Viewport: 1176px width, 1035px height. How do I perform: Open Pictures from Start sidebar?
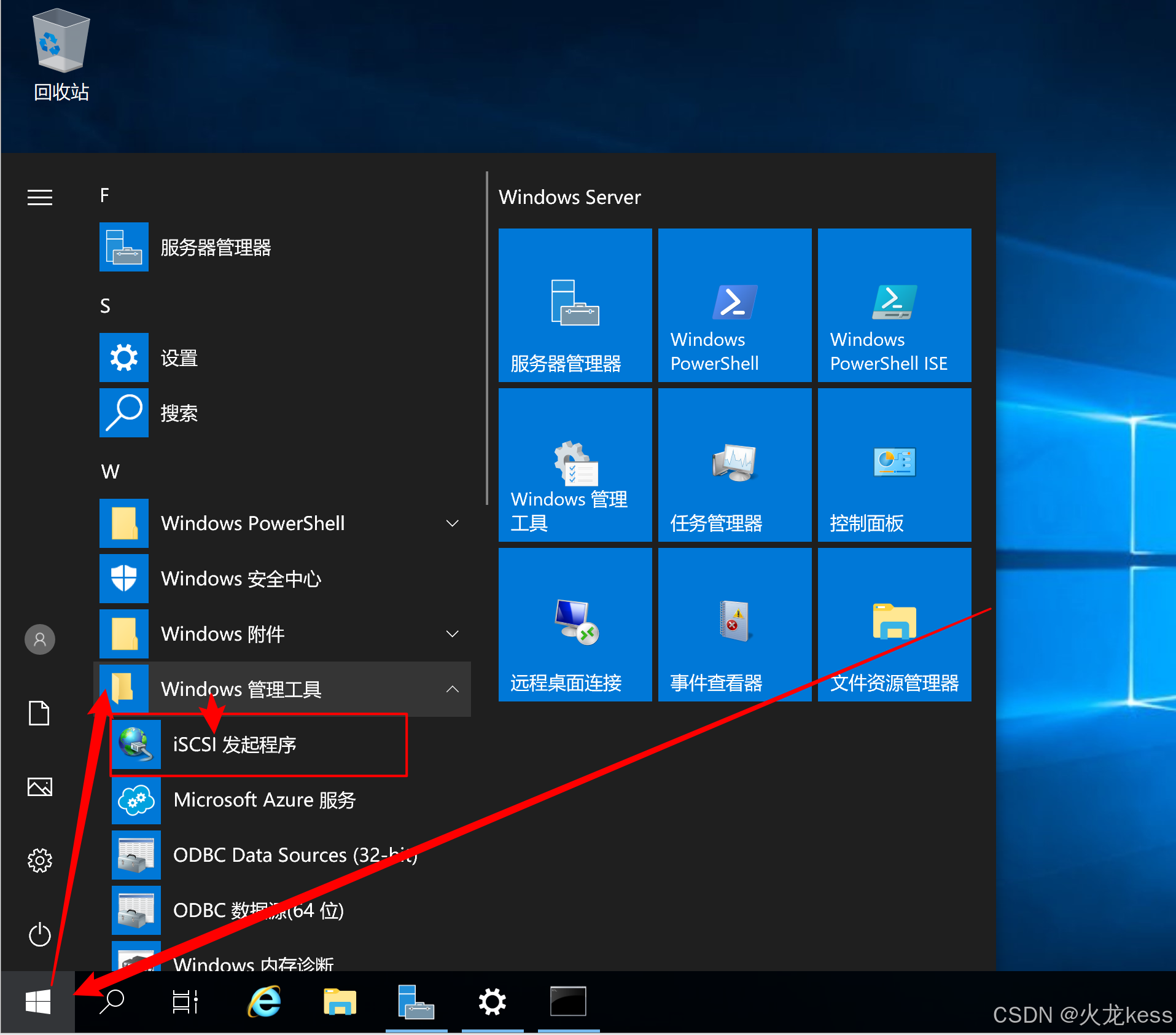pyautogui.click(x=40, y=787)
